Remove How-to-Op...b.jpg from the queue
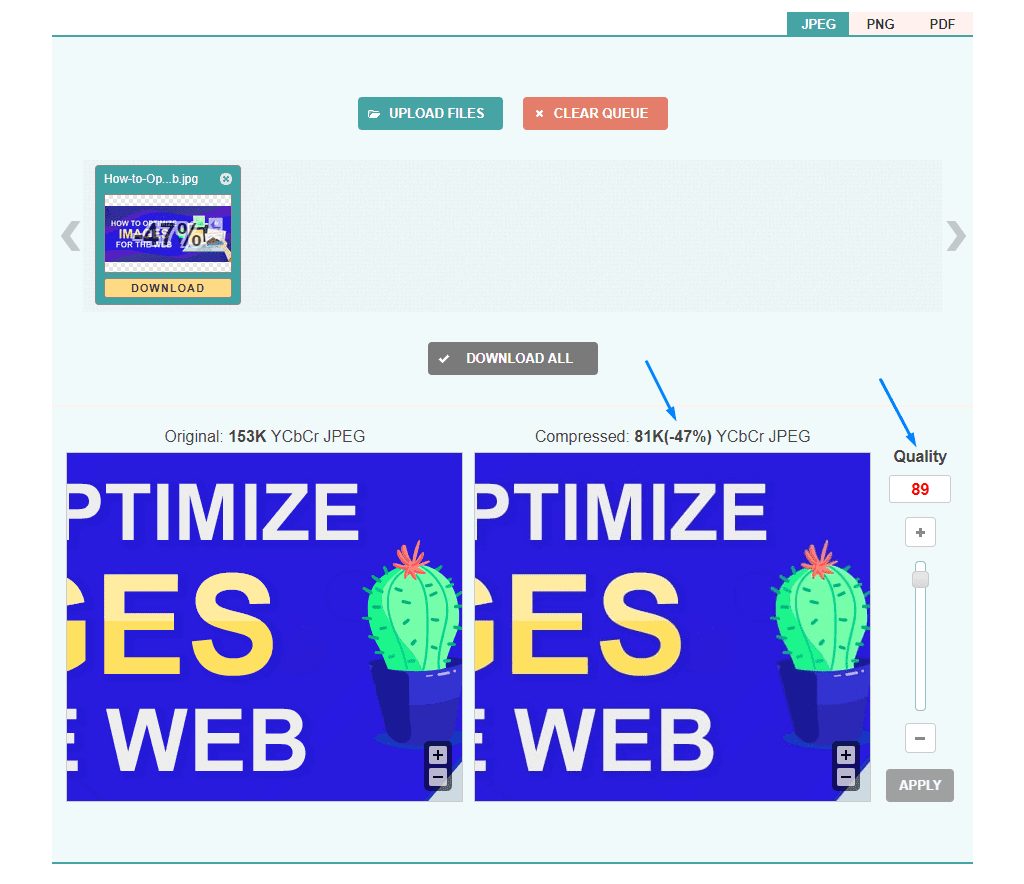 (x=226, y=179)
